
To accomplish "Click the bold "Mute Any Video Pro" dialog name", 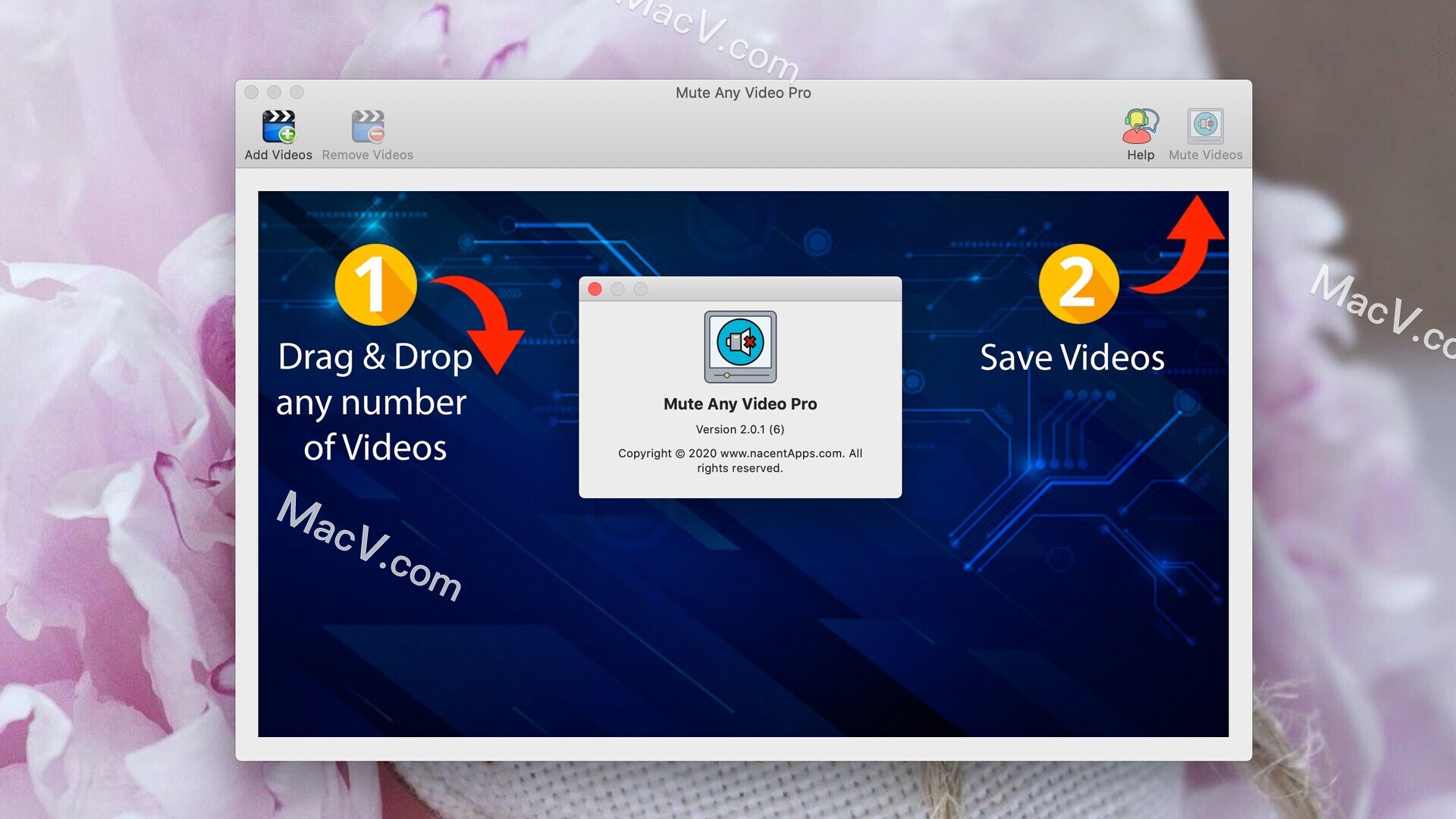I will 740,404.
